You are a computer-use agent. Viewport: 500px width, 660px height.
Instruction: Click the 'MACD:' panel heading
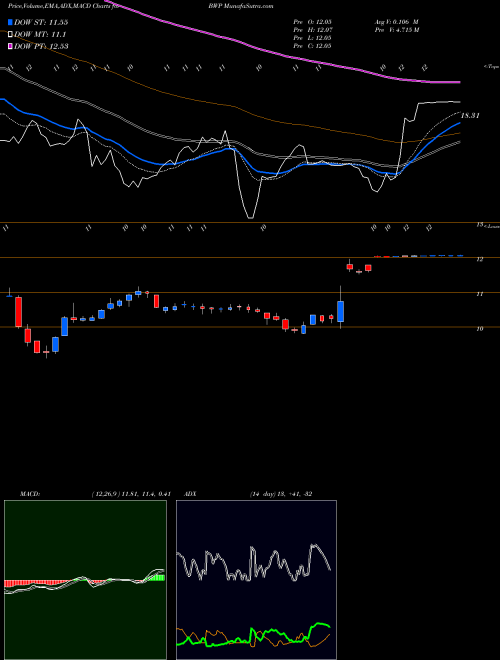tap(30, 494)
